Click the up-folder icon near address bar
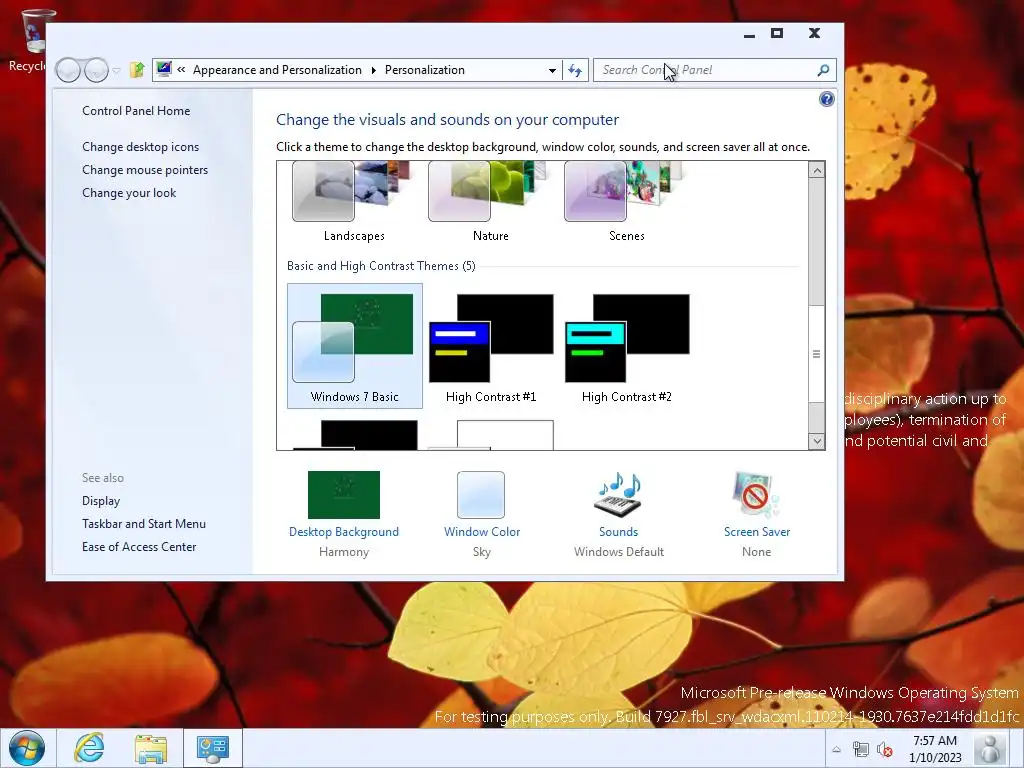 pos(136,70)
